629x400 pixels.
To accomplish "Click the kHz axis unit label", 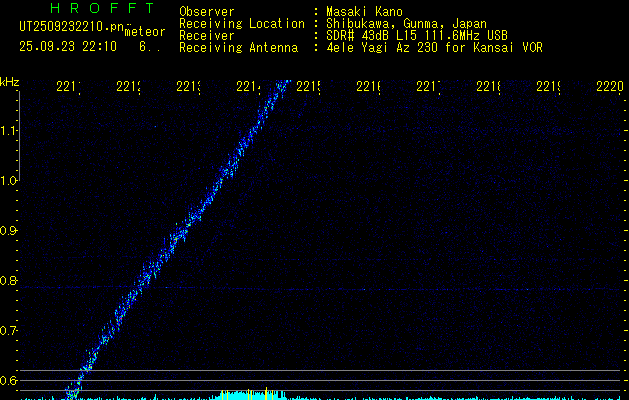I will click(x=10, y=81).
